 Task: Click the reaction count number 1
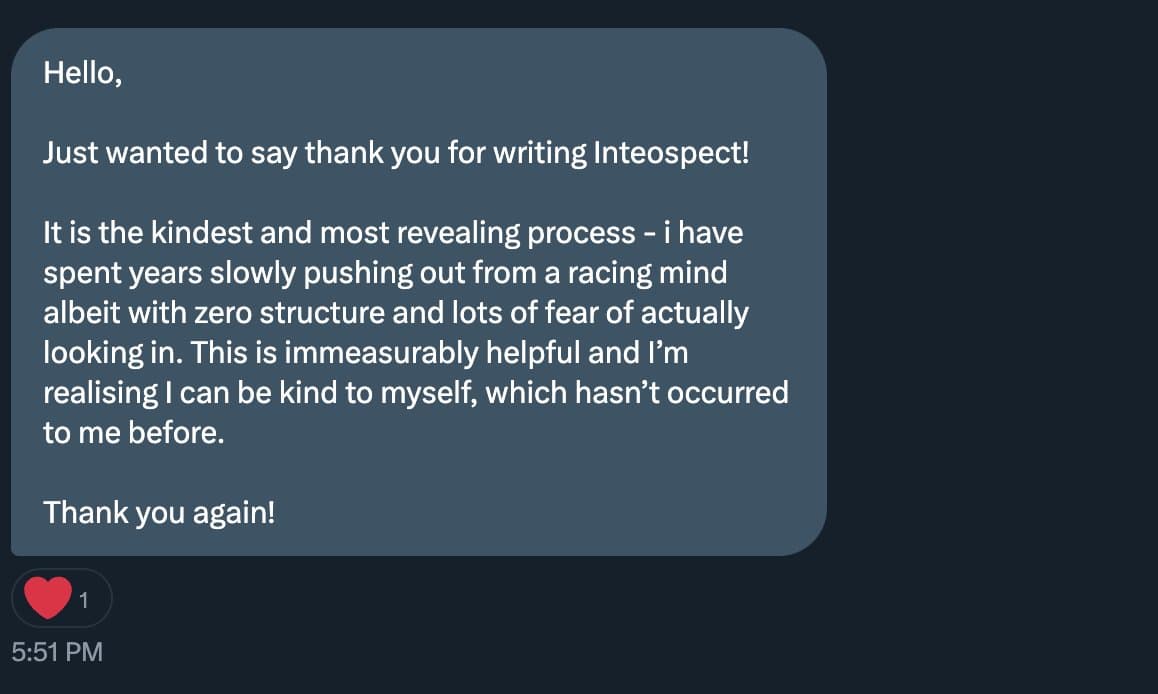84,600
